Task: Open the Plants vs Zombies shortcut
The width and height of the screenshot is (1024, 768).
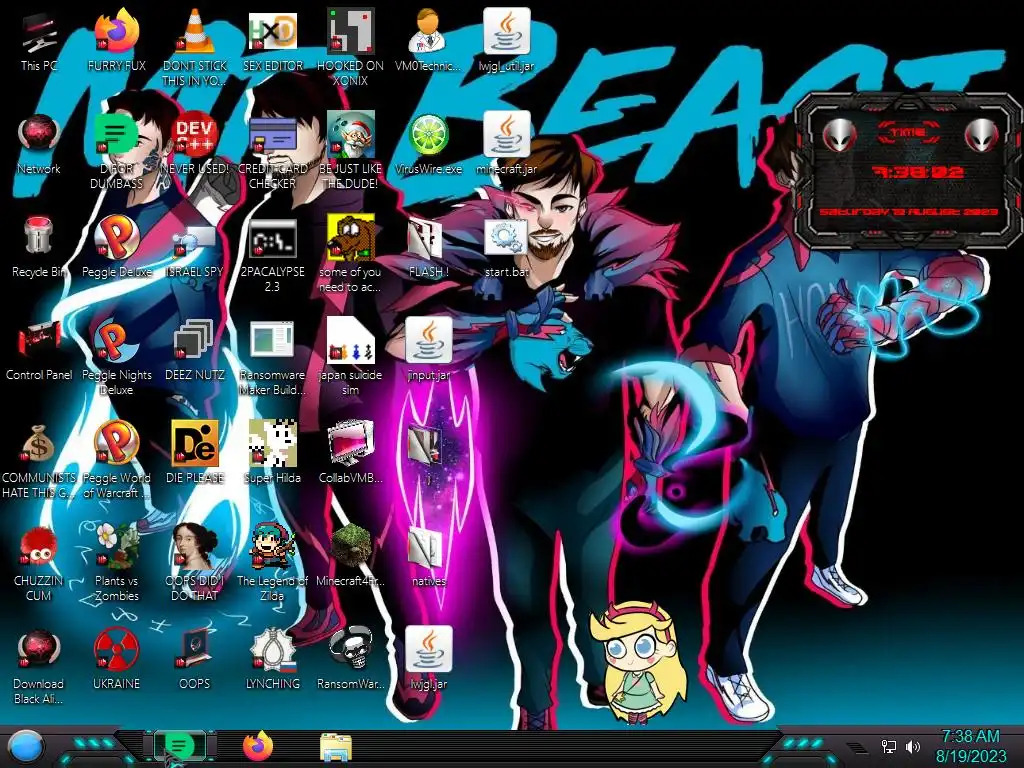Action: tap(116, 563)
